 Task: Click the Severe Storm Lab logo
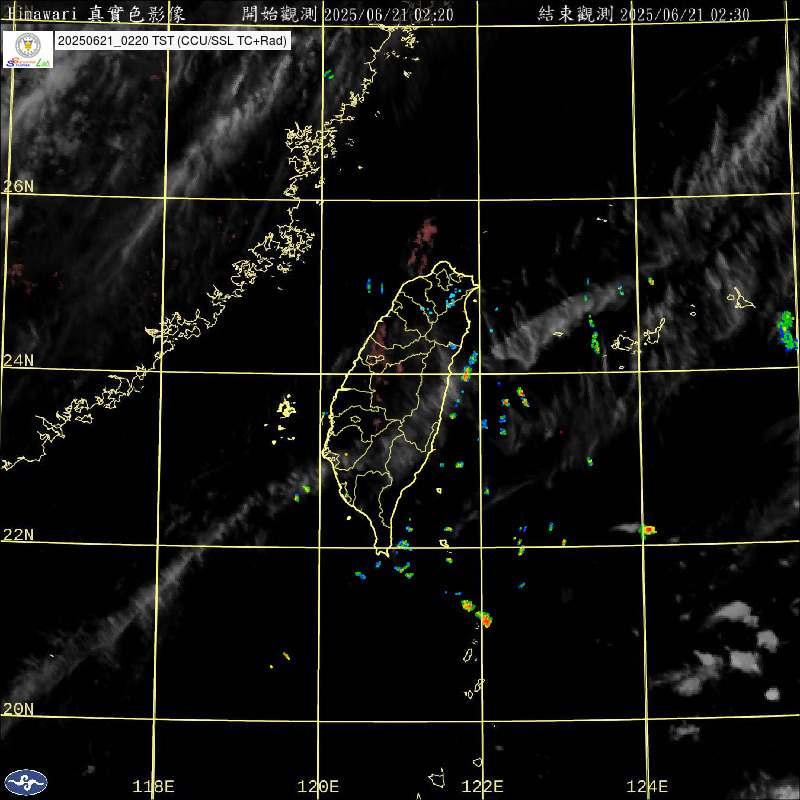coord(28,49)
